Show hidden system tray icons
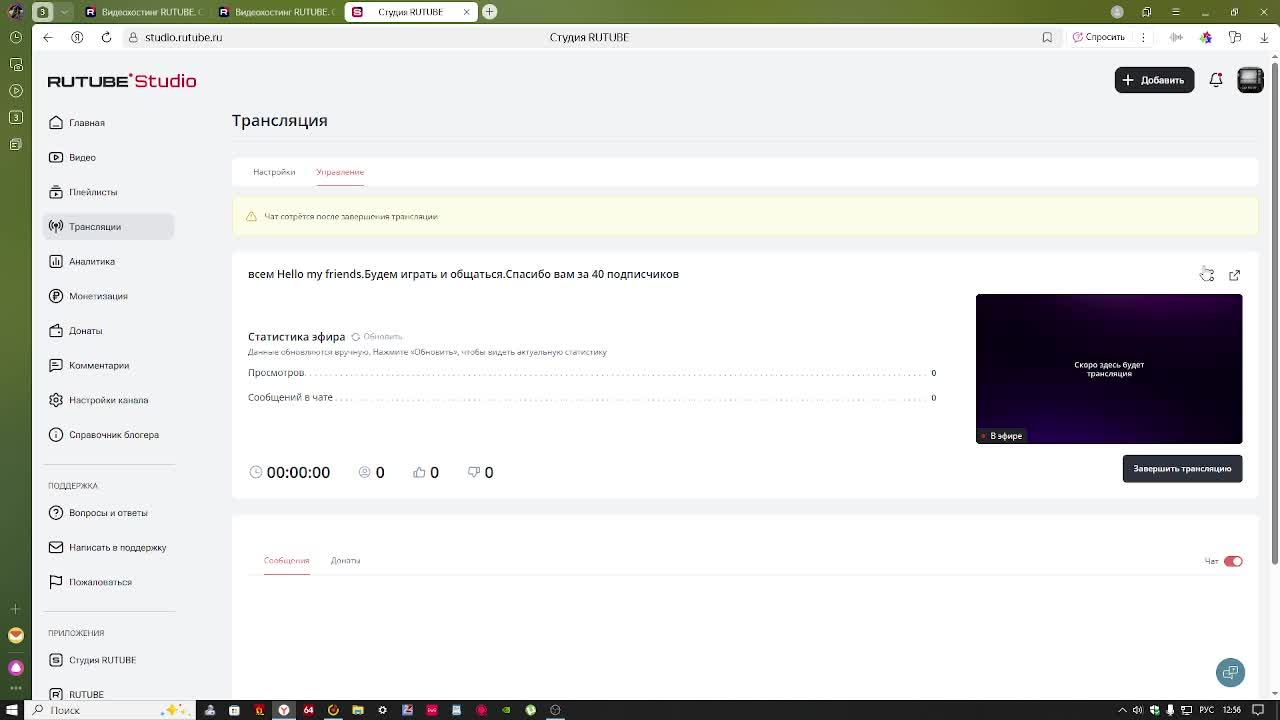 click(1122, 710)
